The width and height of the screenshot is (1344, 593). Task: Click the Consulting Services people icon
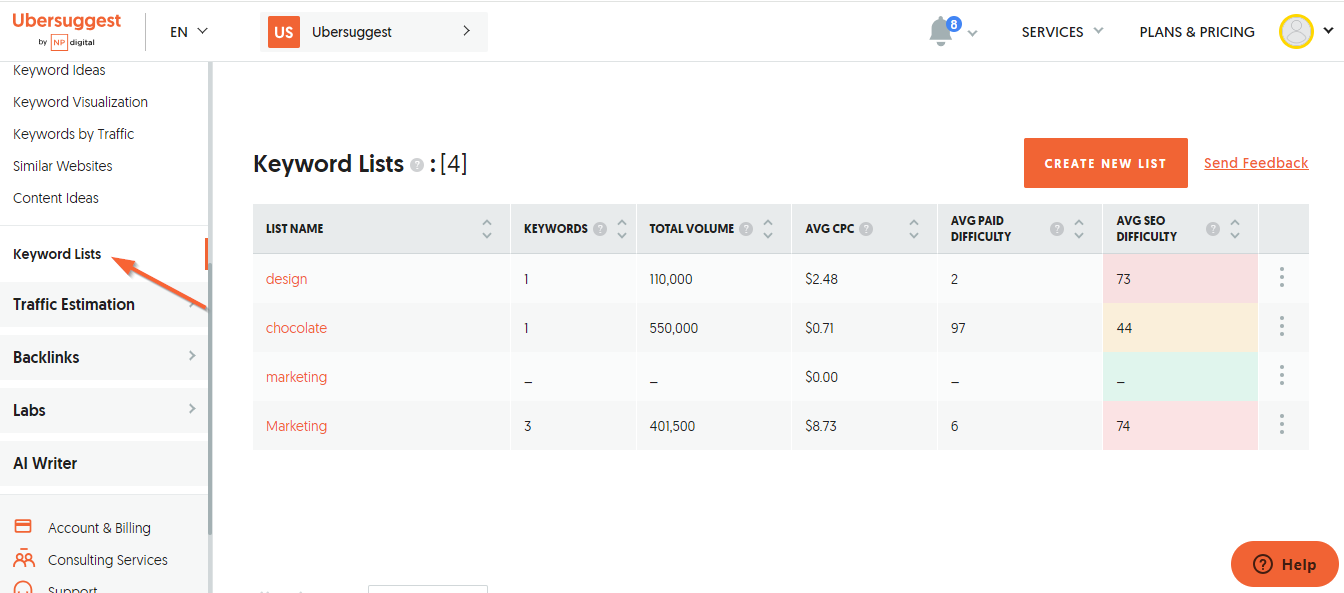[23, 559]
